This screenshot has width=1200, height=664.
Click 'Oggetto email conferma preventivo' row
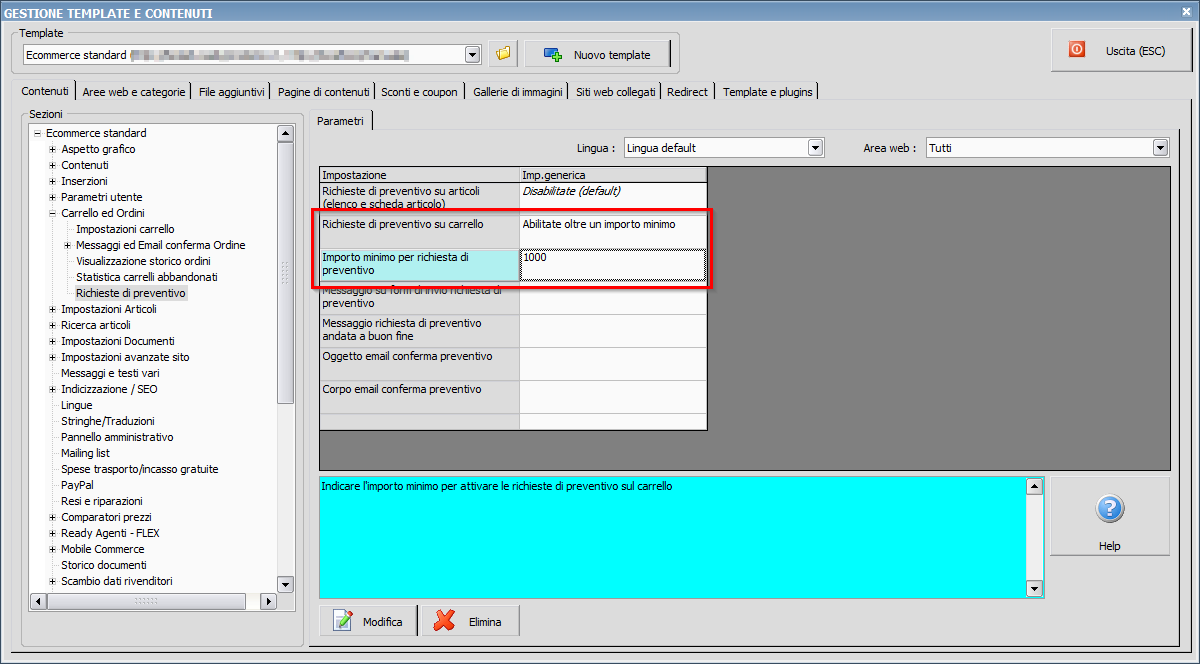(x=513, y=364)
